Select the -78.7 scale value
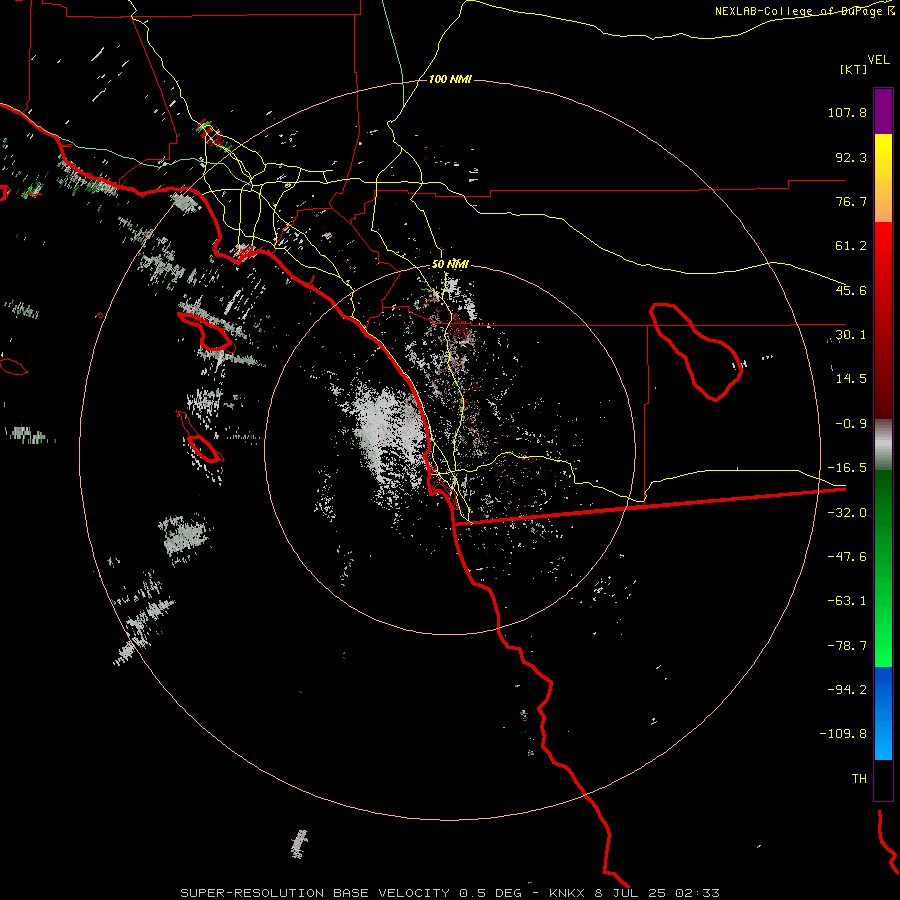This screenshot has width=900, height=900. [847, 646]
